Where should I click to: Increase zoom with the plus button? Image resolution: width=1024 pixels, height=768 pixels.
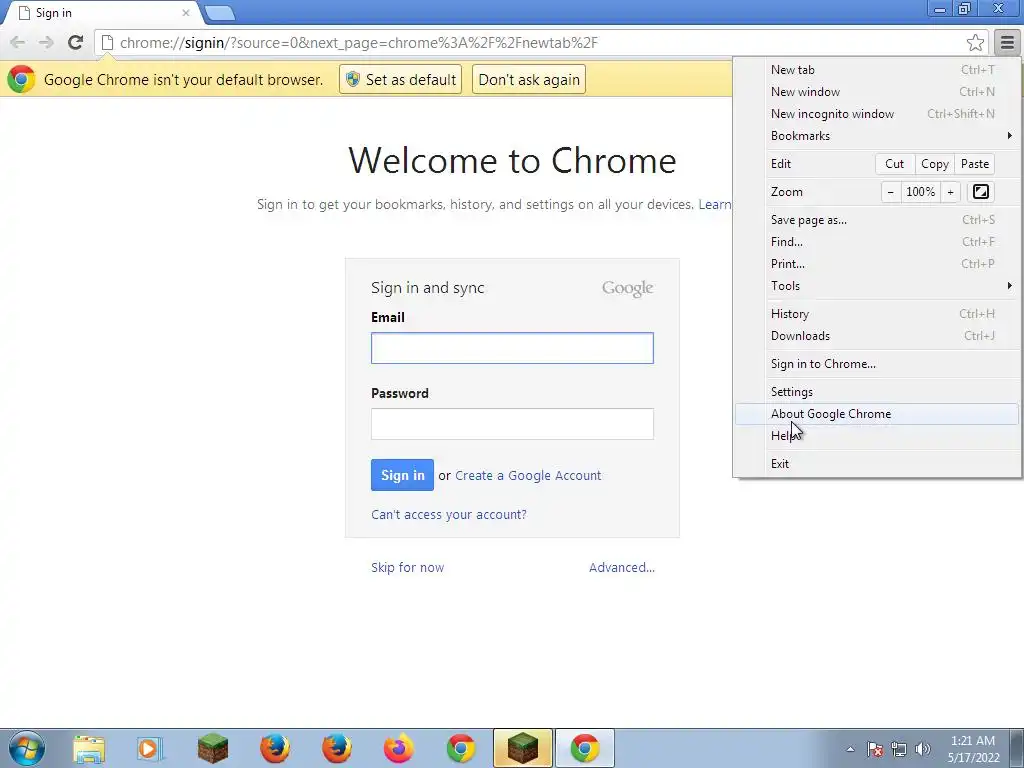click(950, 192)
